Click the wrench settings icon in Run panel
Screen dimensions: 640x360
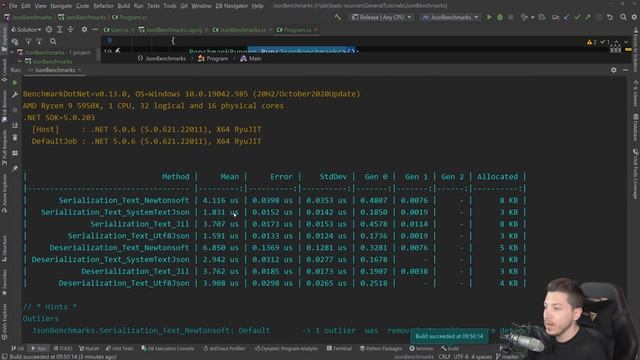[15, 95]
